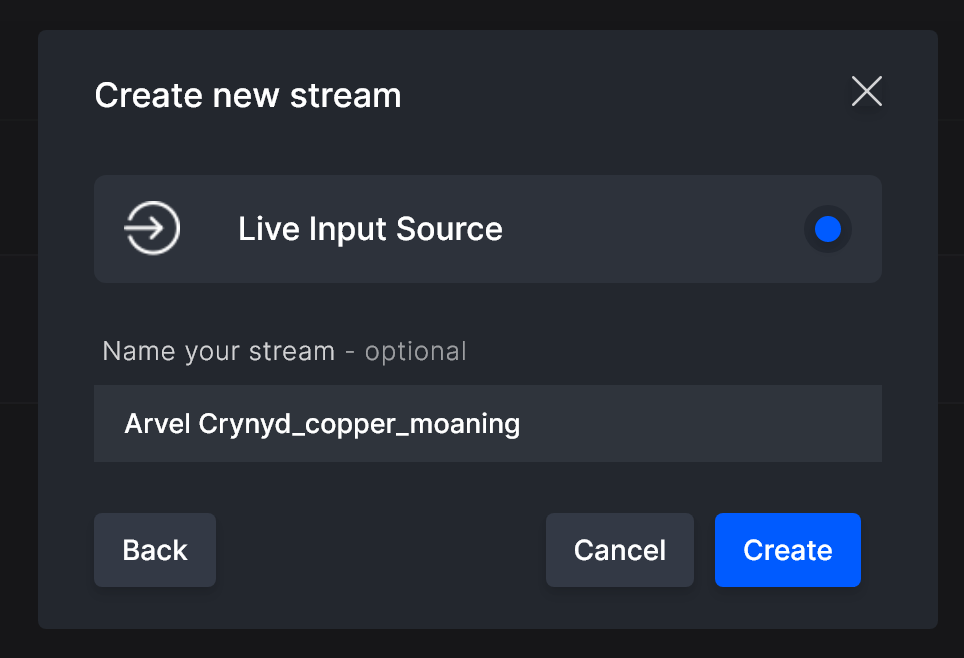Click the Name your stream label
Image resolution: width=964 pixels, height=658 pixels.
(219, 352)
